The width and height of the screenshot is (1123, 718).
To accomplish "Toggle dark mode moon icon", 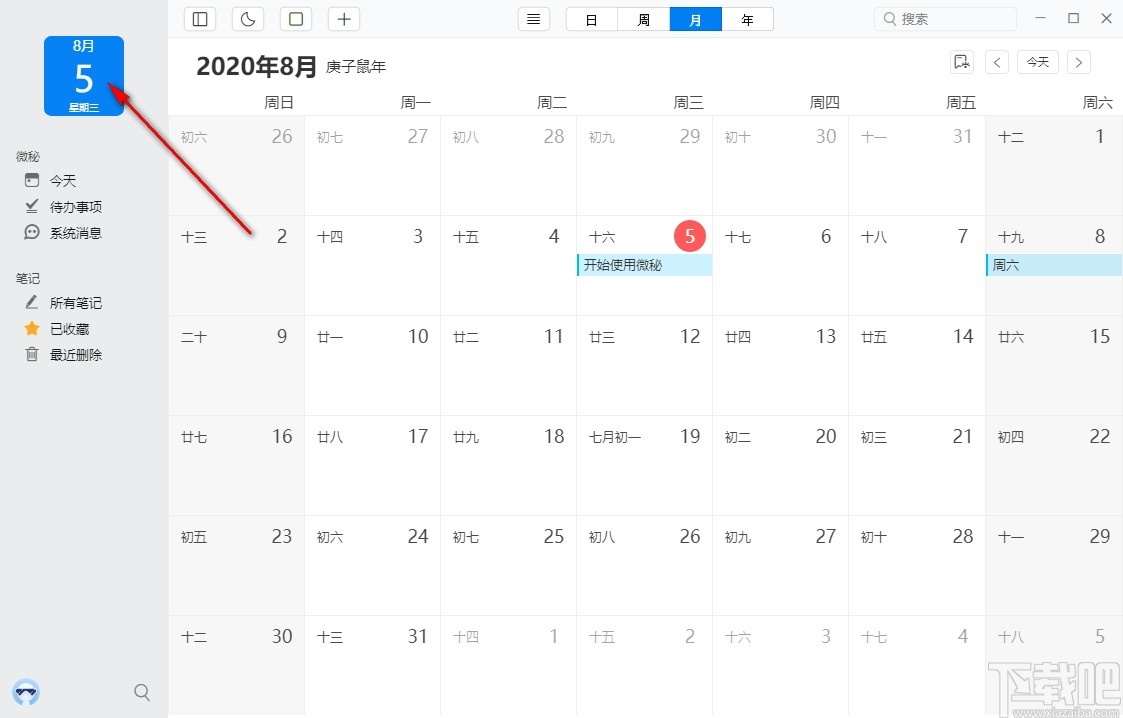I will (248, 19).
